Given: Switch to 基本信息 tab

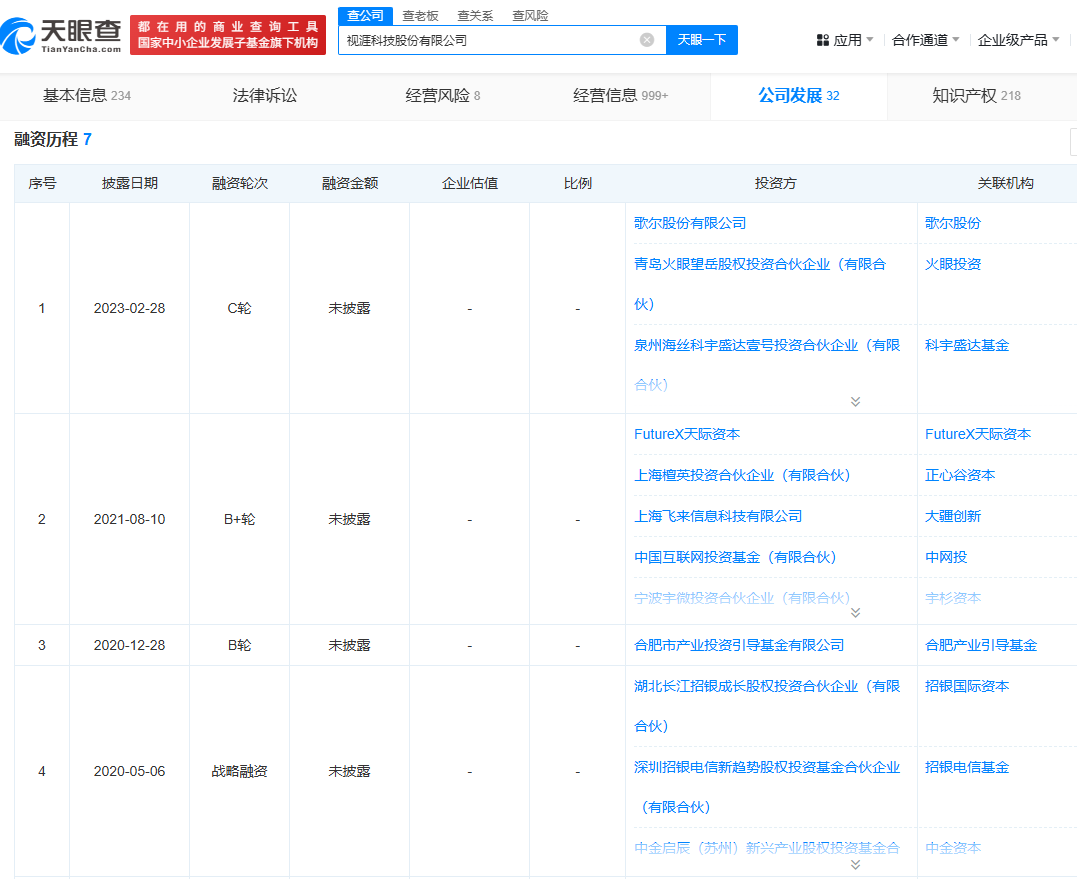Looking at the screenshot, I should [x=86, y=96].
